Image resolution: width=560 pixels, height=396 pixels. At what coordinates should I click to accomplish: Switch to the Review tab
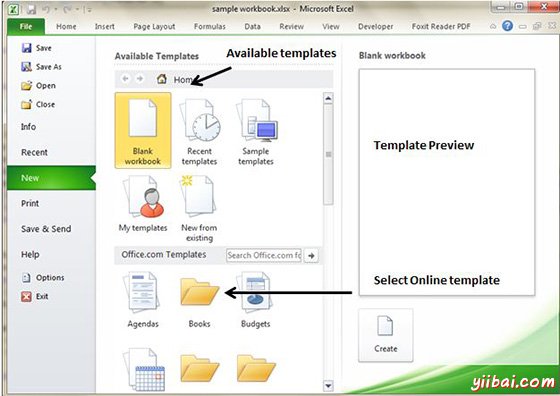pyautogui.click(x=291, y=26)
